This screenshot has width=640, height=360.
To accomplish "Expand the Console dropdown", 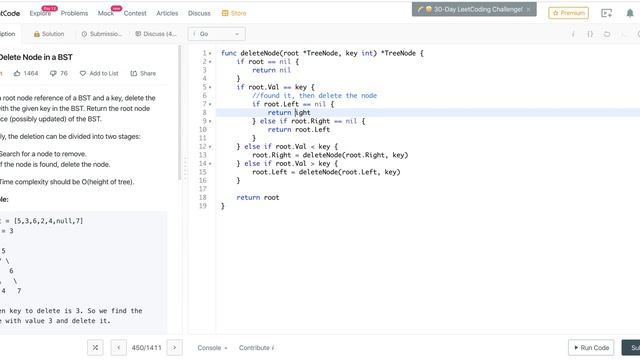I will [x=212, y=348].
